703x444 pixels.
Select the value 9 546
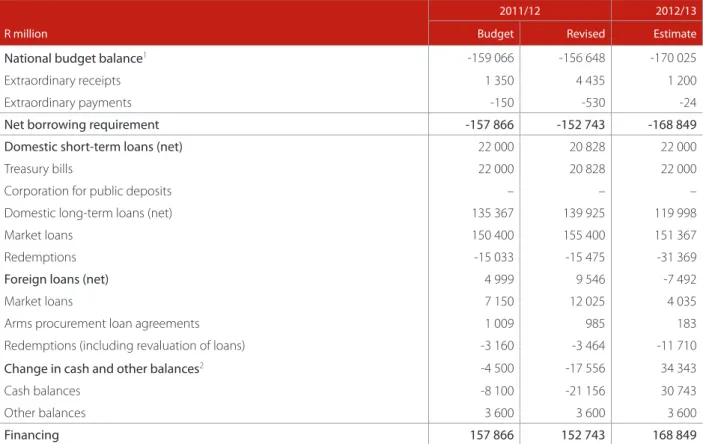590,279
